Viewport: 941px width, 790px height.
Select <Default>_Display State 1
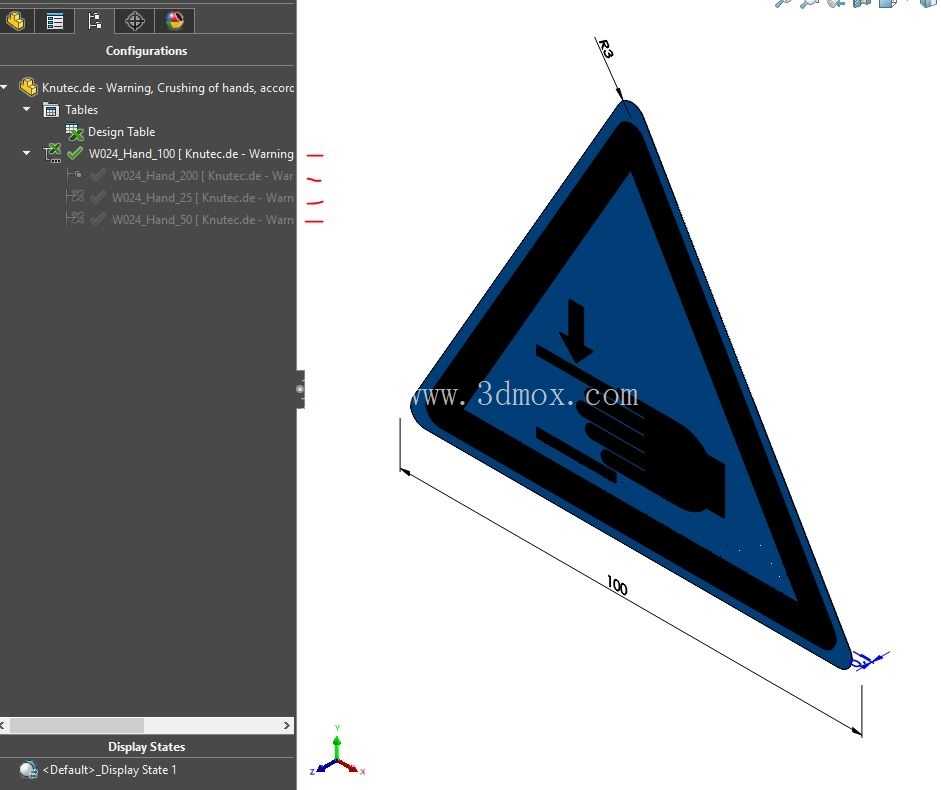tap(109, 770)
